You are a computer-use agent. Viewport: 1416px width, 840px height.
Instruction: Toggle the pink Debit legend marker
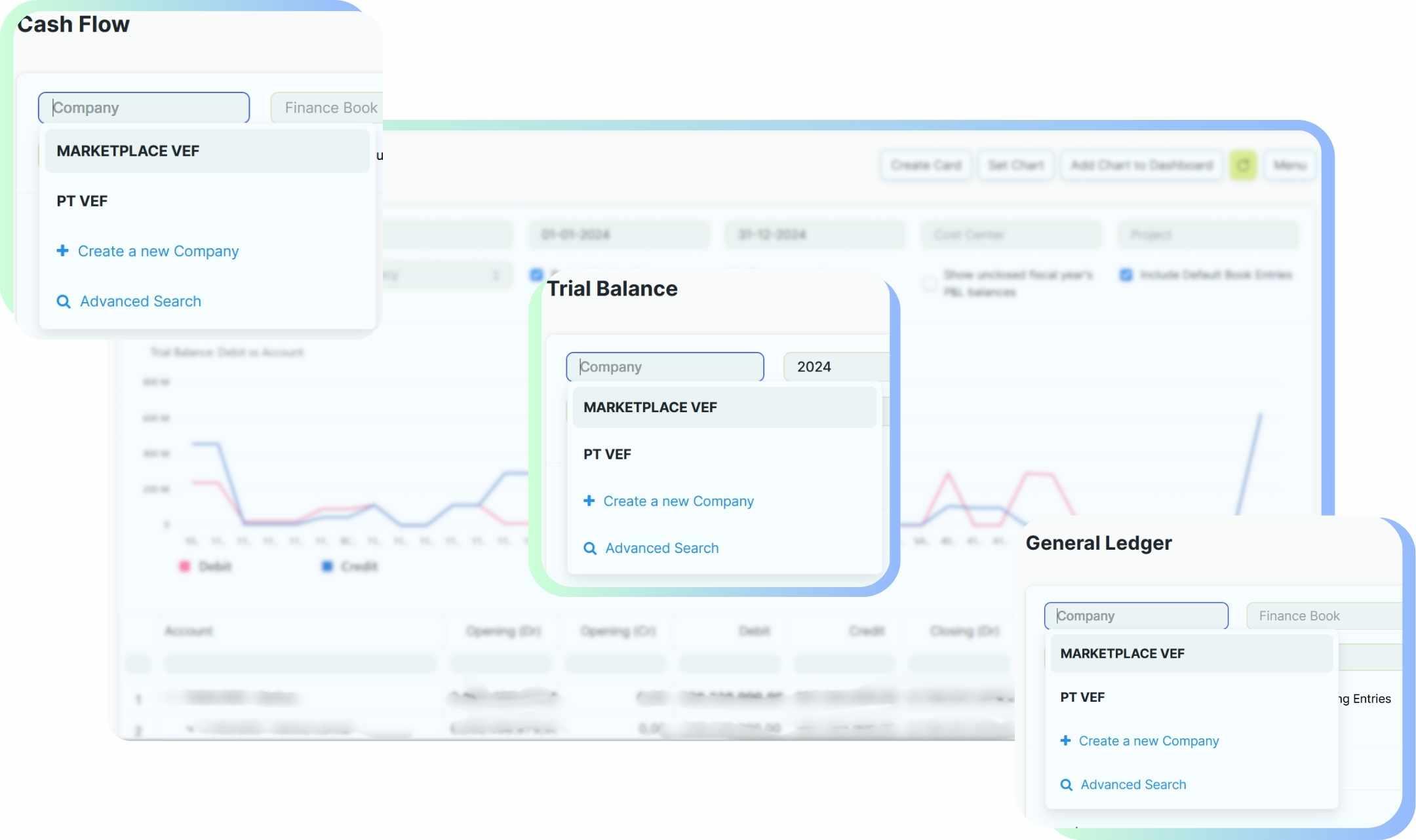[x=185, y=566]
